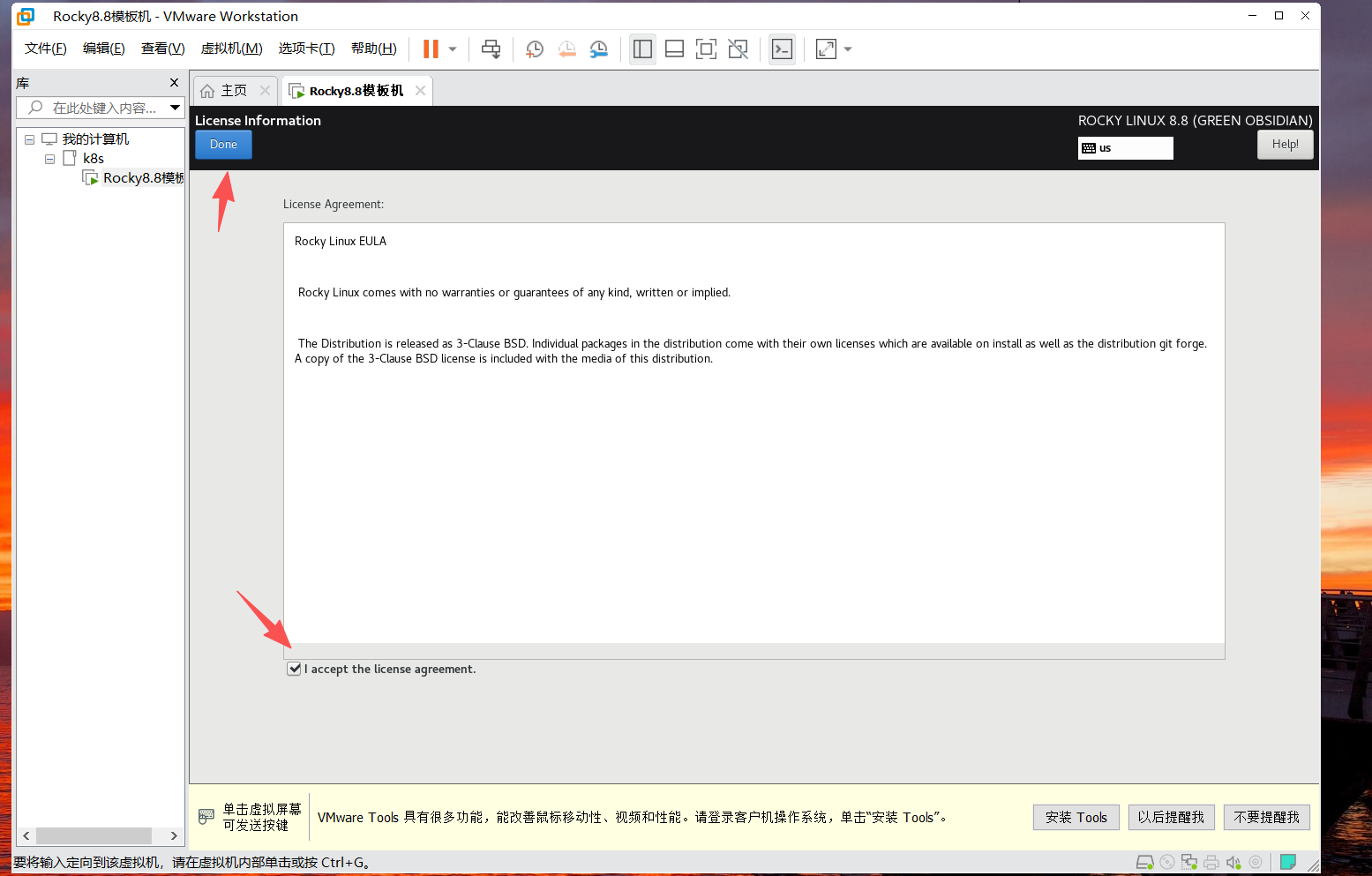The image size is (1372, 876).
Task: Open the stretch display dropdown arrow
Action: click(848, 49)
